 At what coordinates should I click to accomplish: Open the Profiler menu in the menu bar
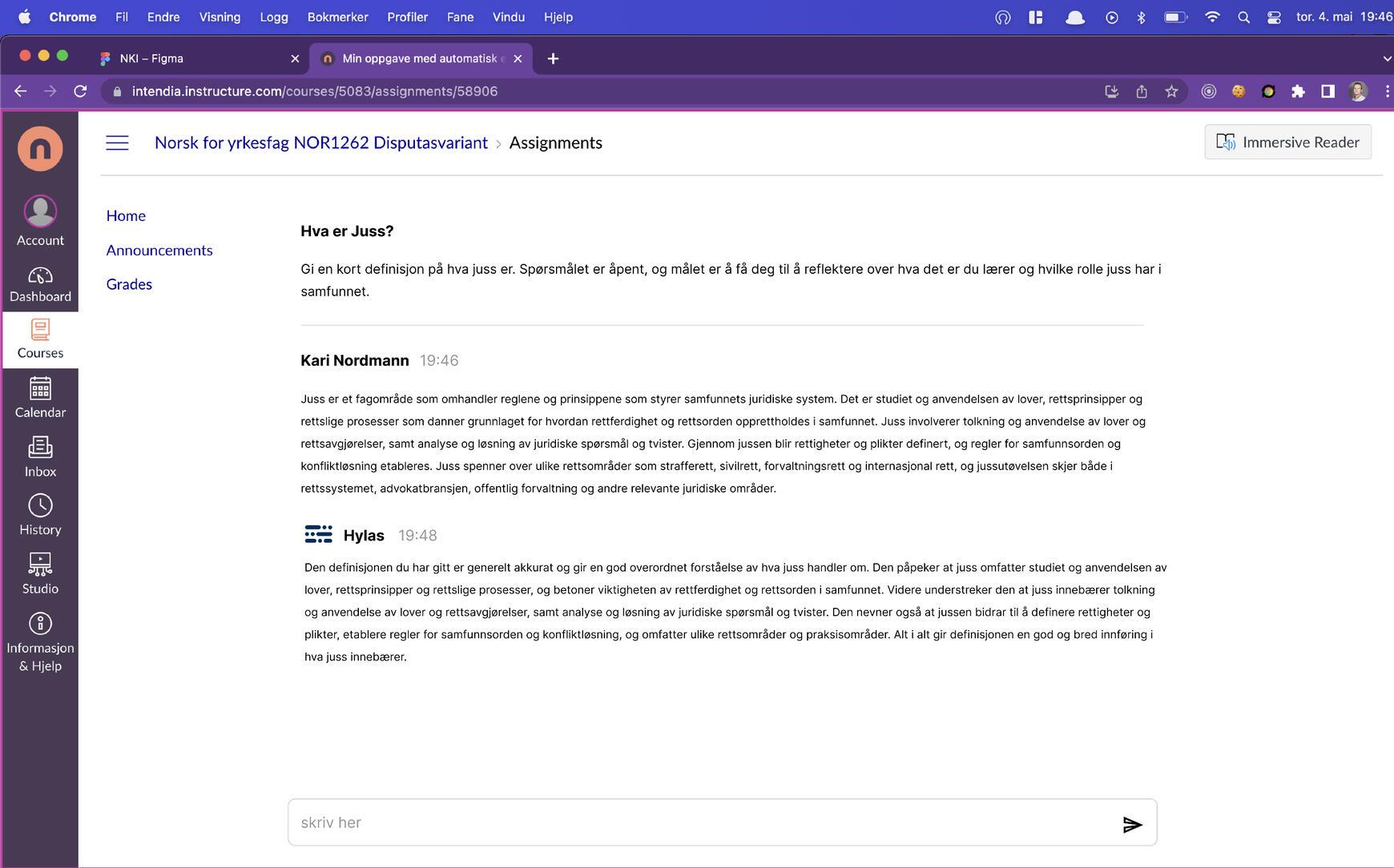[408, 16]
